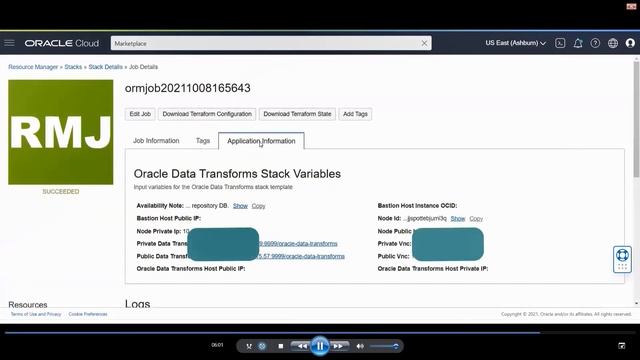Click the Resources section heading
The width and height of the screenshot is (640, 360).
click(28, 304)
